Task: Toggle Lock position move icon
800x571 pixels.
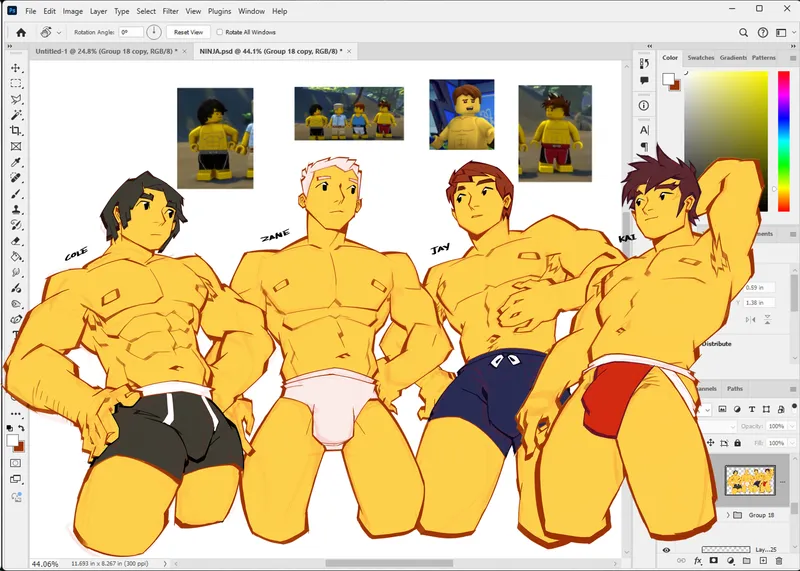Action: point(710,443)
